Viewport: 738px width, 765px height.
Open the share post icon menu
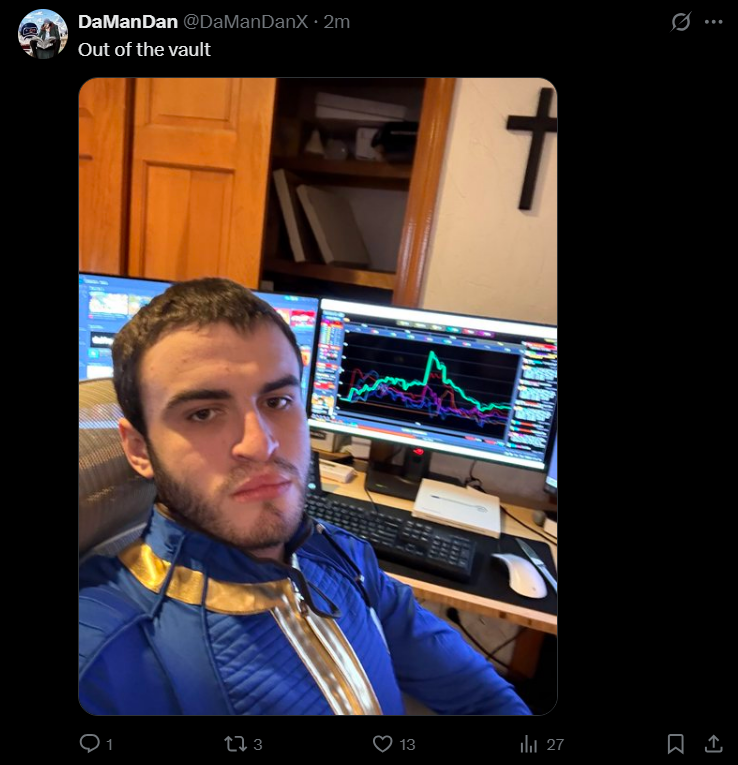(714, 744)
